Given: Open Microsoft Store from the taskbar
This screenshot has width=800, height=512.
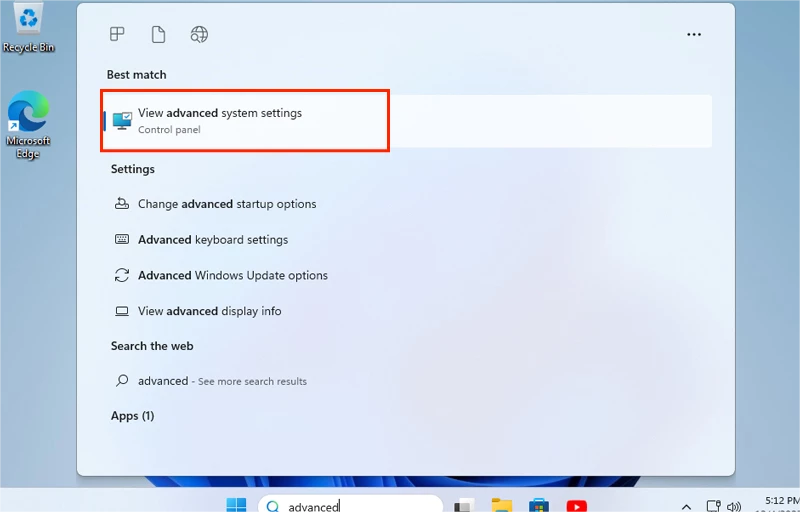Looking at the screenshot, I should (539, 505).
